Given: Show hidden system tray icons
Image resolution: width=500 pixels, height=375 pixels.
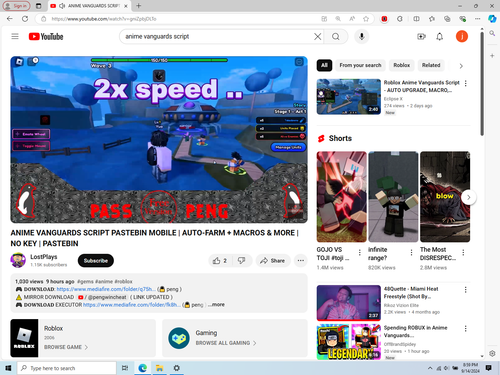Looking at the screenshot, I should (x=430, y=368).
